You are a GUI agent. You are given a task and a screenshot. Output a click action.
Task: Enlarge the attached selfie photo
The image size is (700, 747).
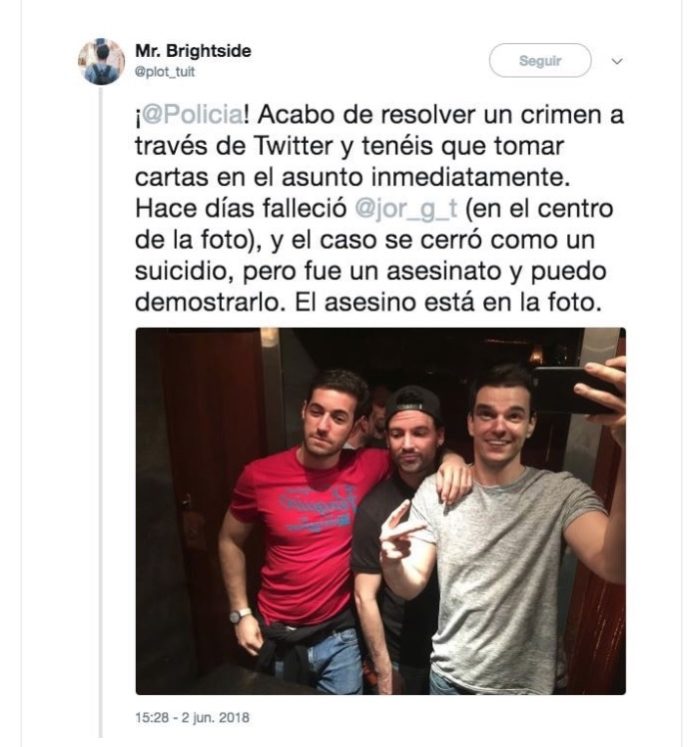[x=380, y=511]
